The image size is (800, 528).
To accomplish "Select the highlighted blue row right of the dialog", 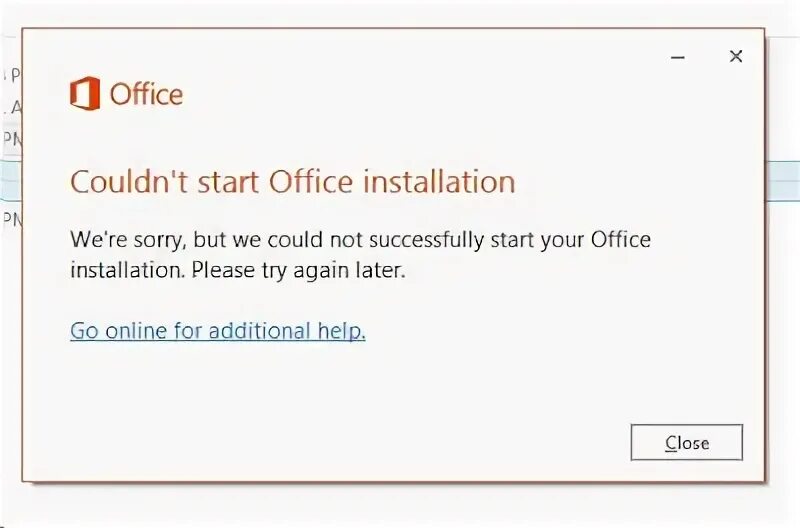I will click(783, 181).
